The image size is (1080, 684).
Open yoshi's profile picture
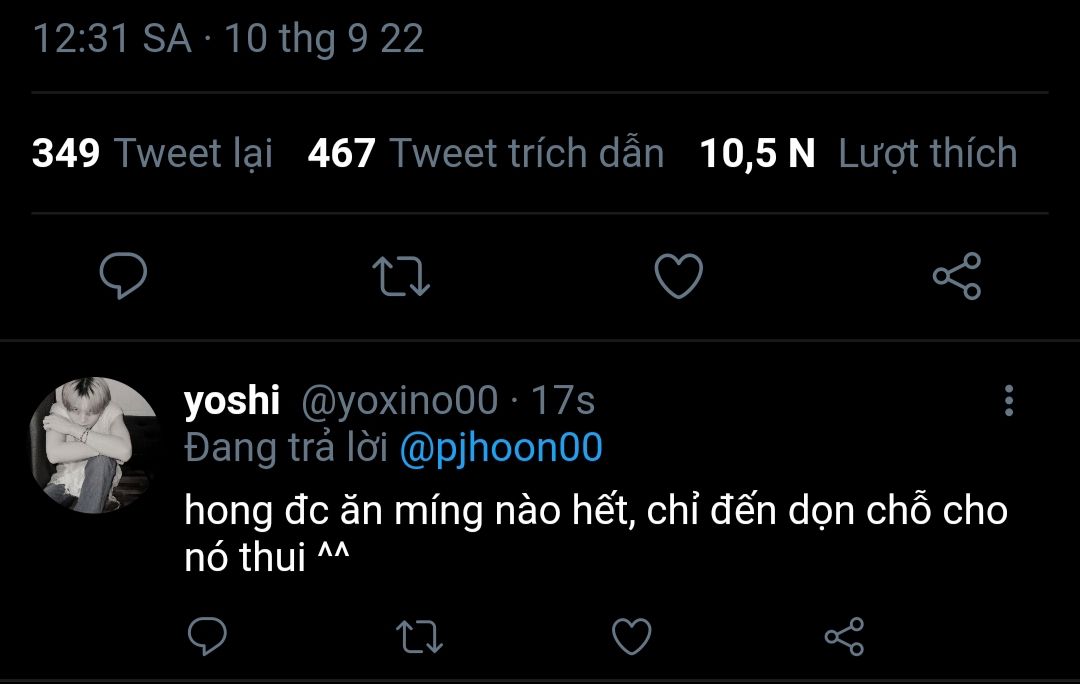click(94, 444)
